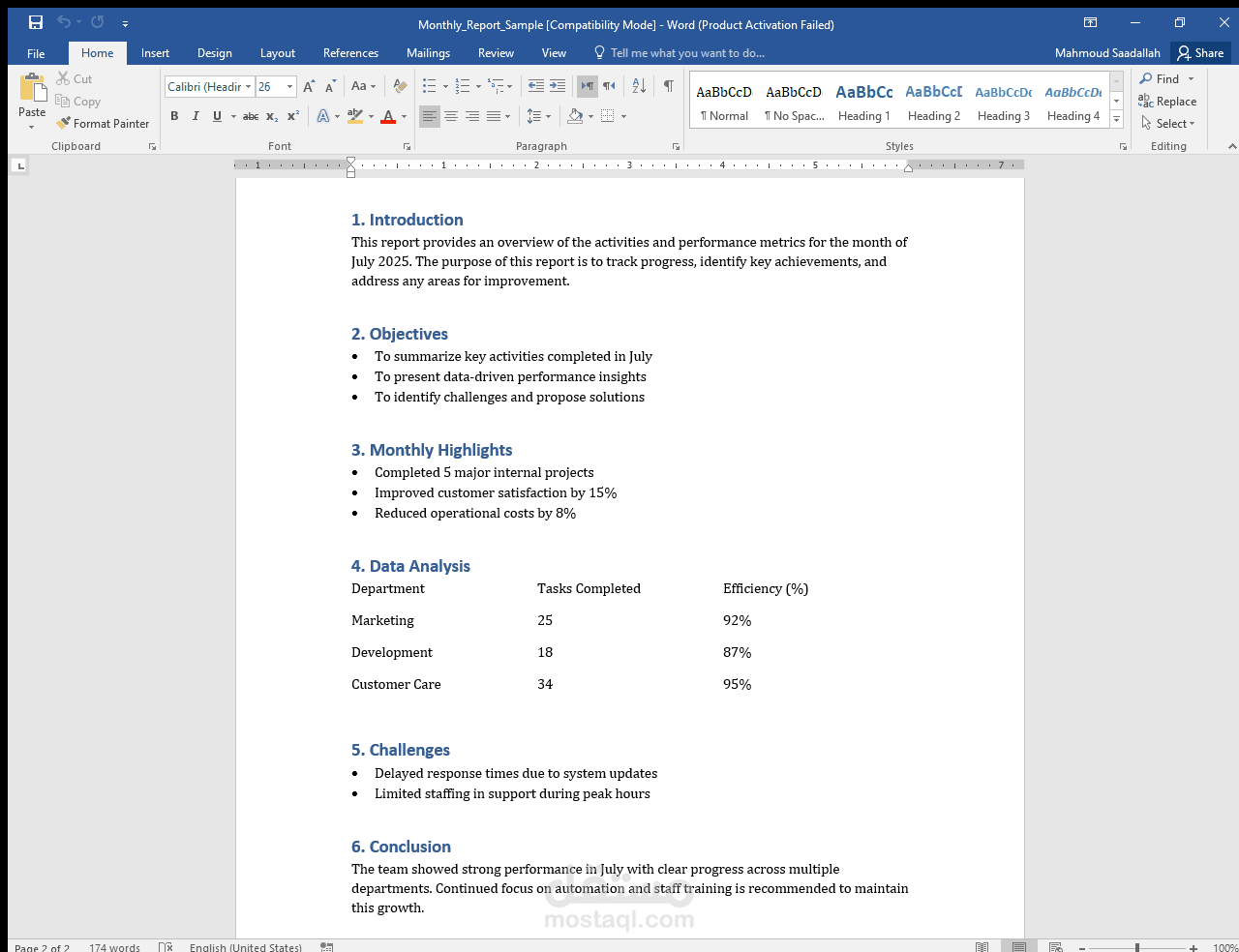Viewport: 1239px width, 952px height.
Task: Apply the yellow text highlight color
Action: [355, 116]
